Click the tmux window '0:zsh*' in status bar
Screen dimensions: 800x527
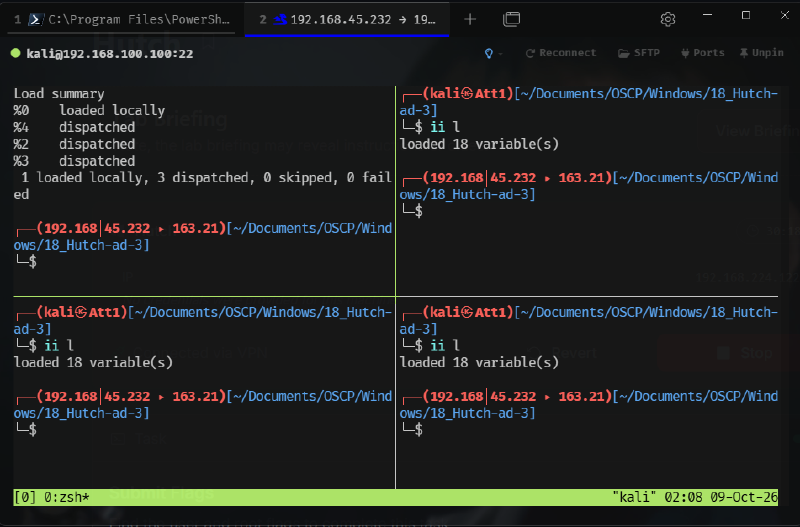[x=67, y=497]
